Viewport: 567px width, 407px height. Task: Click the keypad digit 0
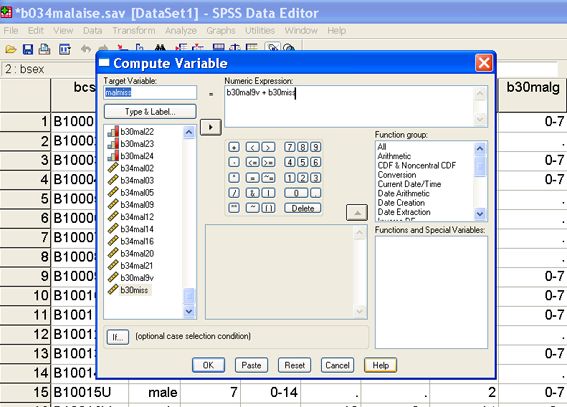296,193
